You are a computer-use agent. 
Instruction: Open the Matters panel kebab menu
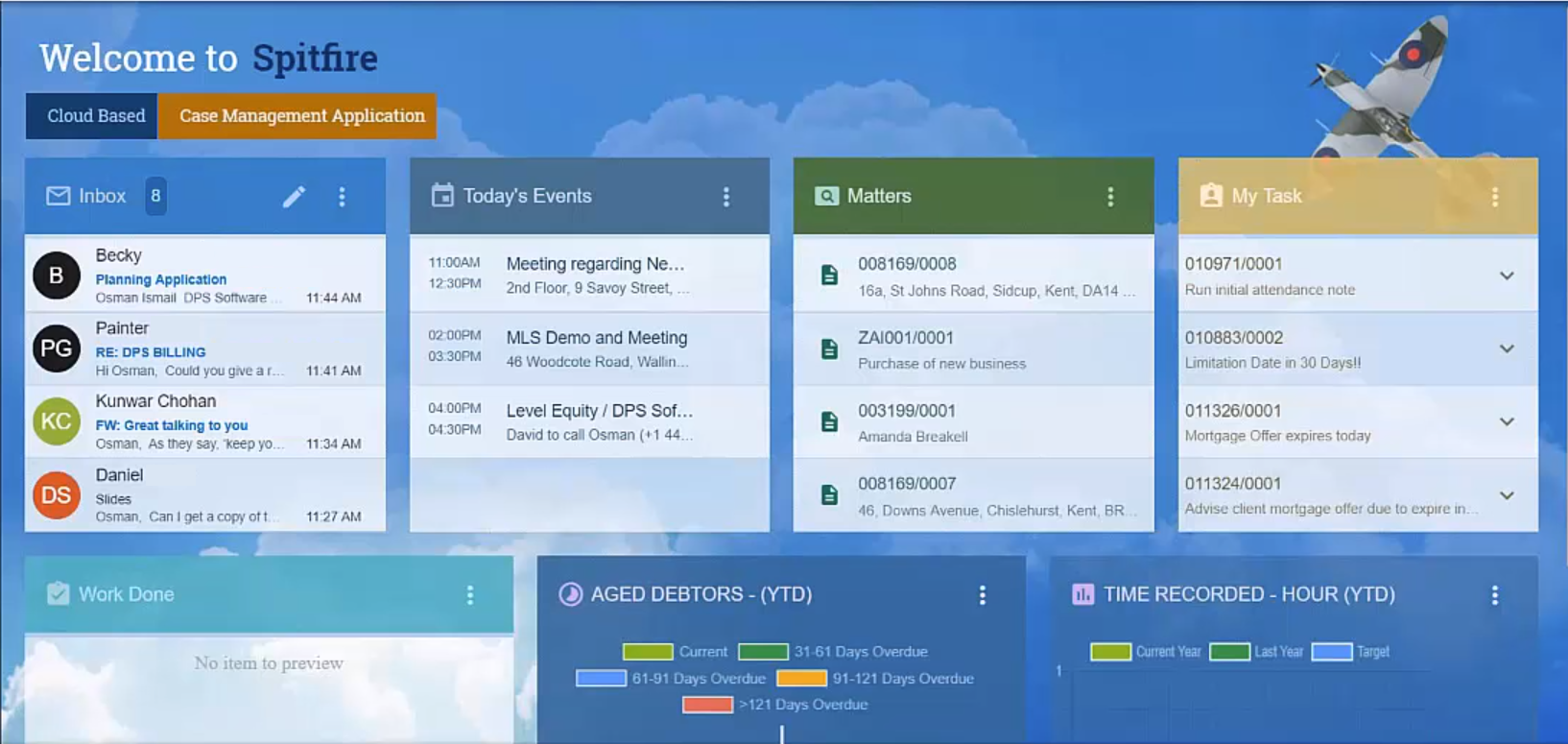1110,197
